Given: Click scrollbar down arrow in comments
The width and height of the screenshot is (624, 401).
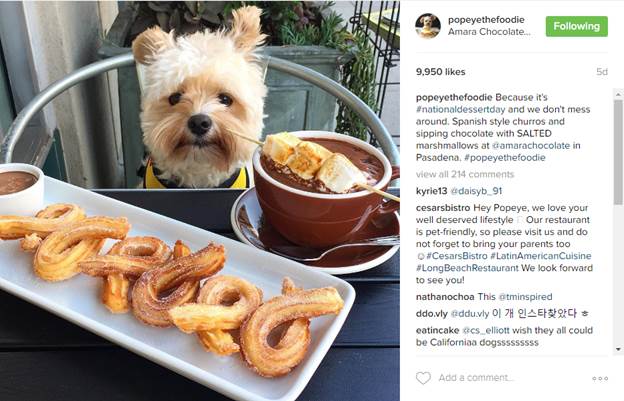Looking at the screenshot, I should [618, 349].
